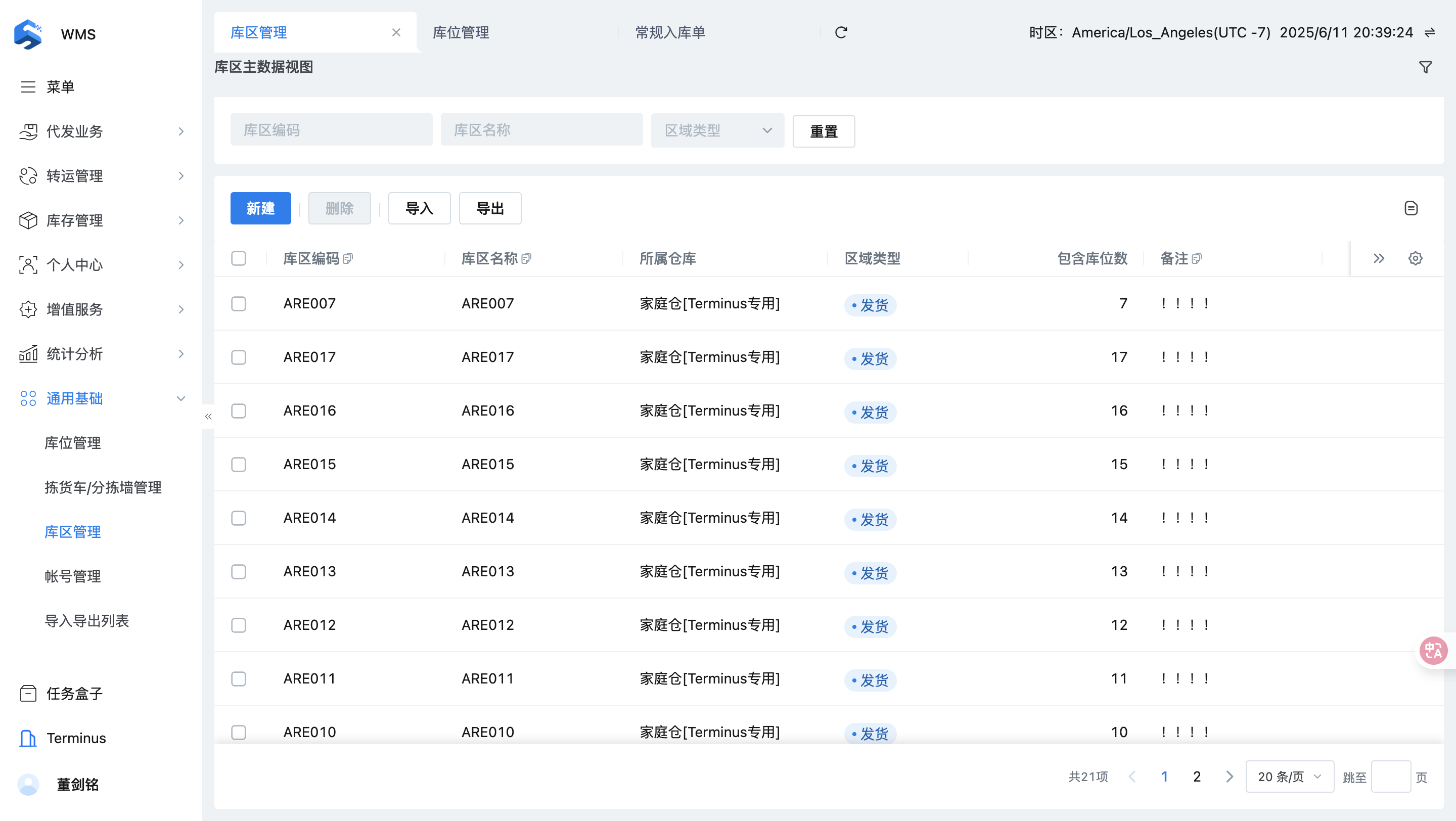Open the 任务盒子 task box
This screenshot has height=821, width=1456.
[73, 693]
